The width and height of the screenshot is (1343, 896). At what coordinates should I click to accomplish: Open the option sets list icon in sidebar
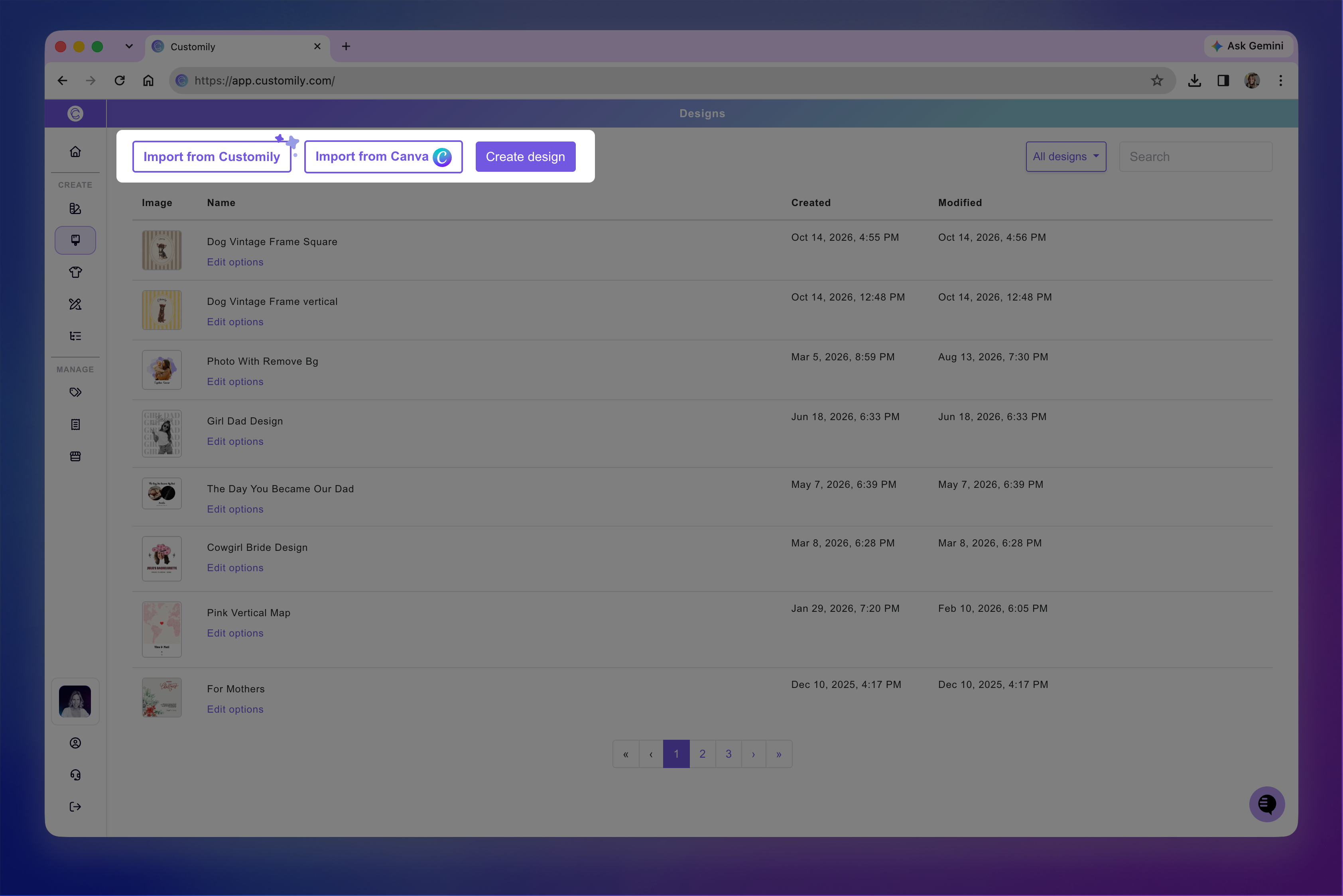(75, 336)
